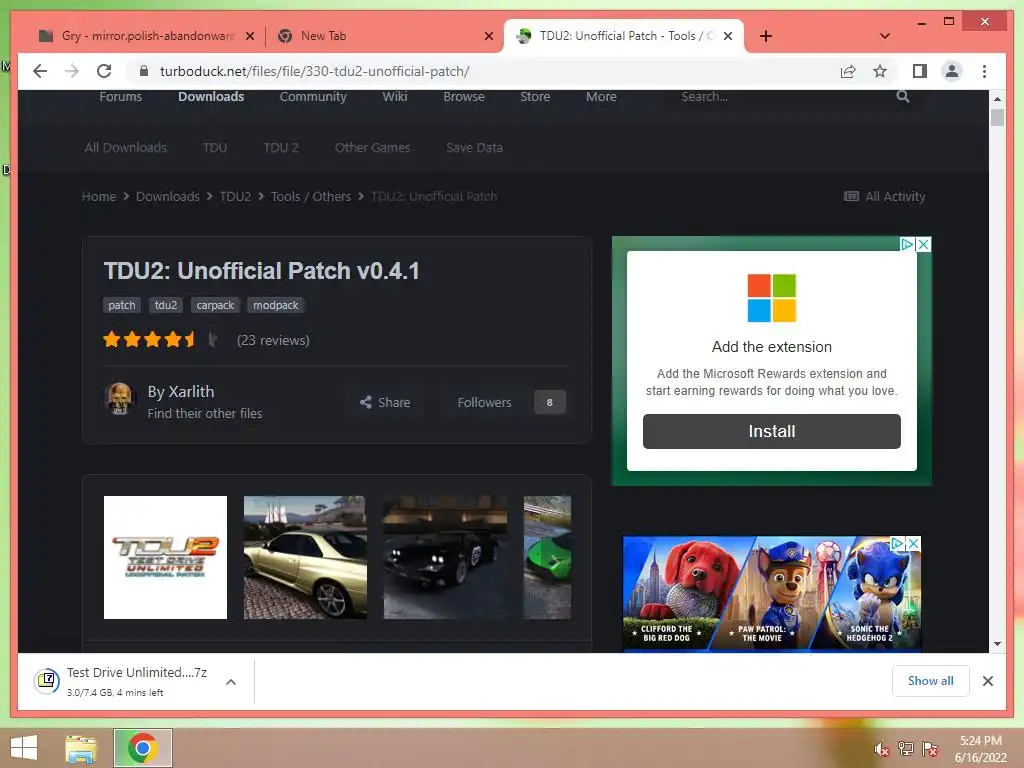Image resolution: width=1024 pixels, height=768 pixels.
Task: Go to Tools / Others breadcrumb
Action: (x=311, y=197)
